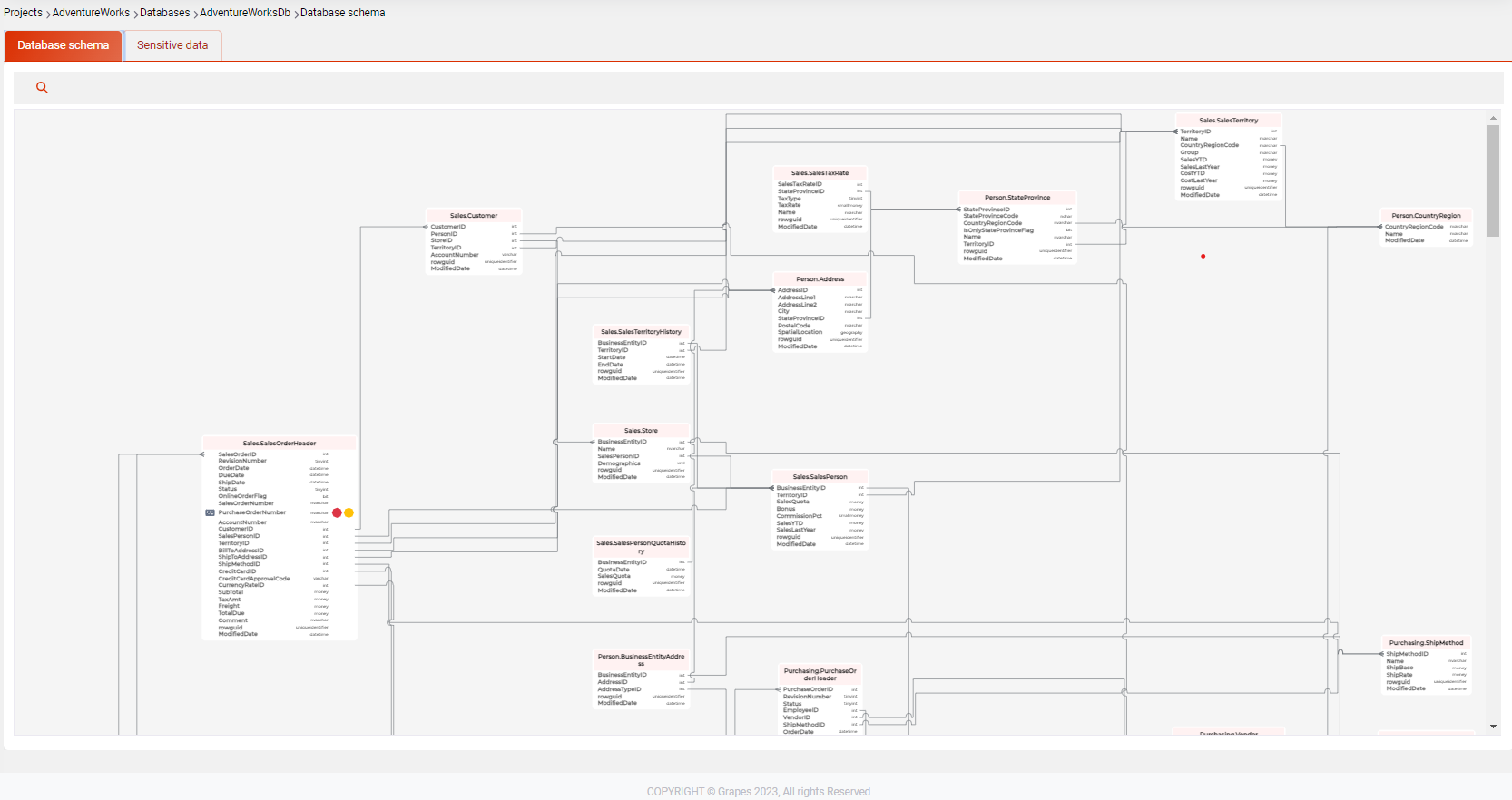Image resolution: width=1512 pixels, height=800 pixels.
Task: Click CountryRegionCode column in Person.CountryRegion
Action: pos(1414,227)
